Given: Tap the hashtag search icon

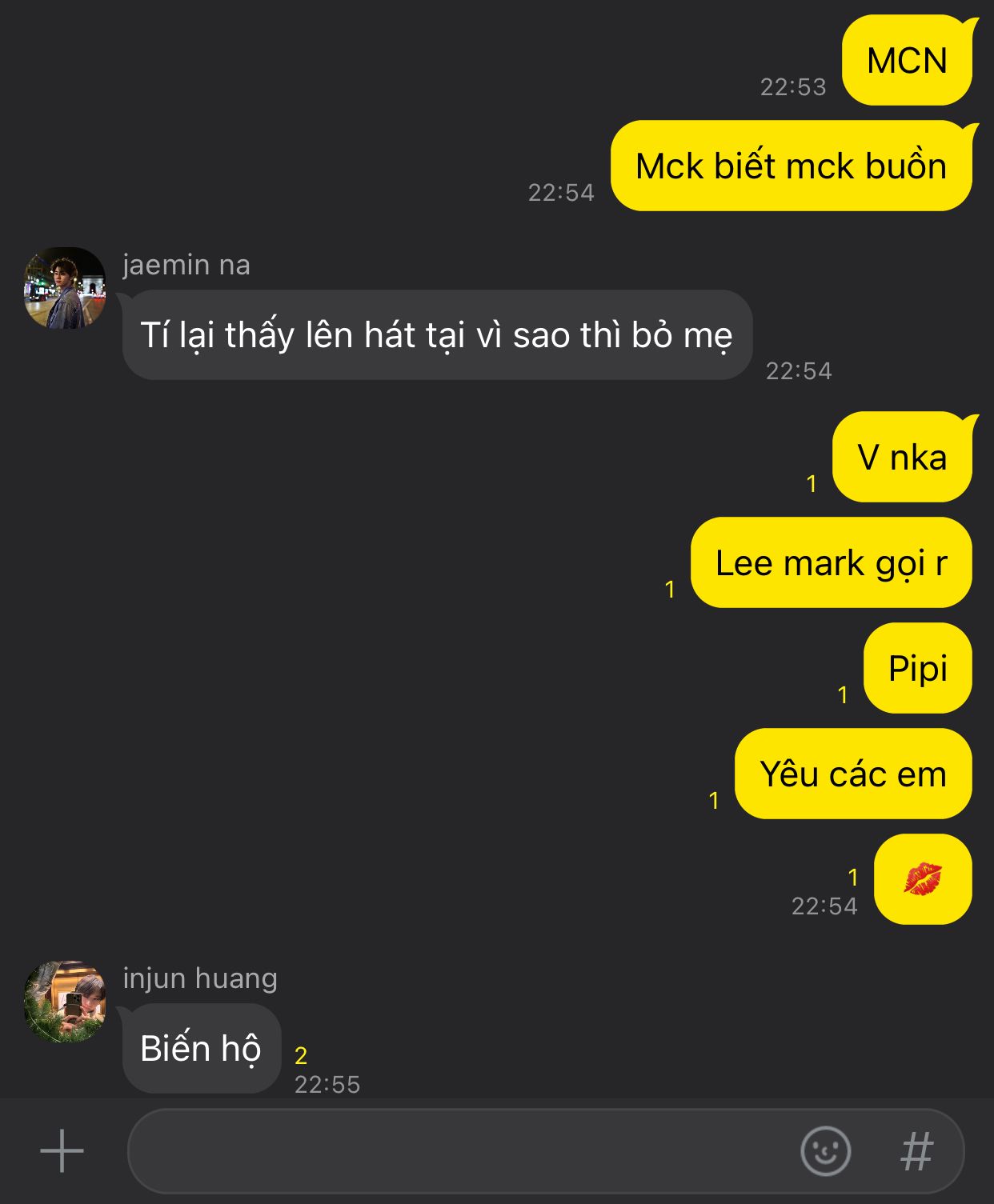Looking at the screenshot, I should pos(917,1152).
